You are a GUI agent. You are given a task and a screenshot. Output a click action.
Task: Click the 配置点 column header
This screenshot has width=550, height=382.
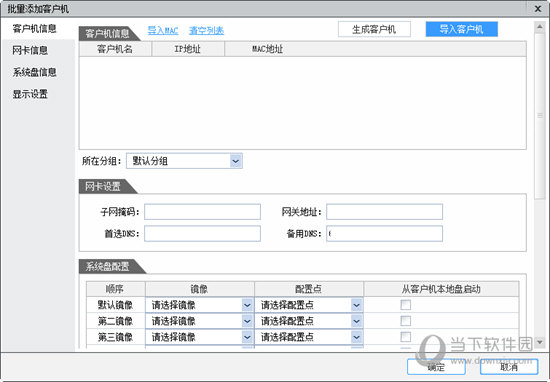click(309, 289)
